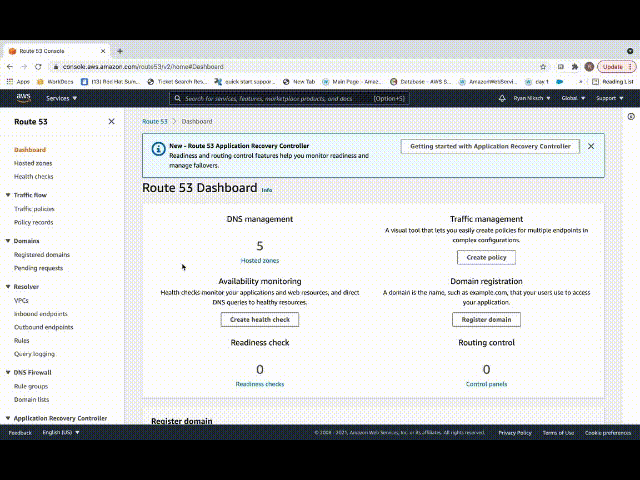Close the Route 53 Console tab
This screenshot has height=480, width=640.
(x=103, y=51)
